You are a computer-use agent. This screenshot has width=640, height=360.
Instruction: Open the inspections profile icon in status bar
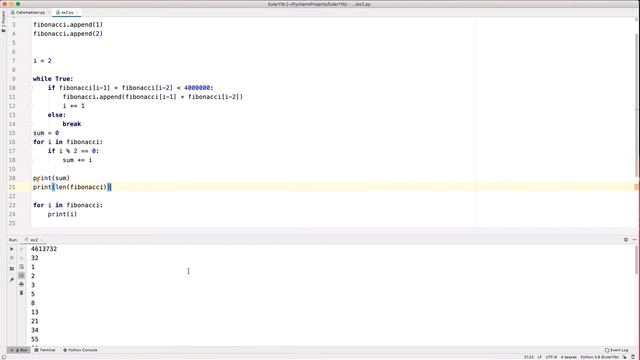pyautogui.click(x=633, y=357)
